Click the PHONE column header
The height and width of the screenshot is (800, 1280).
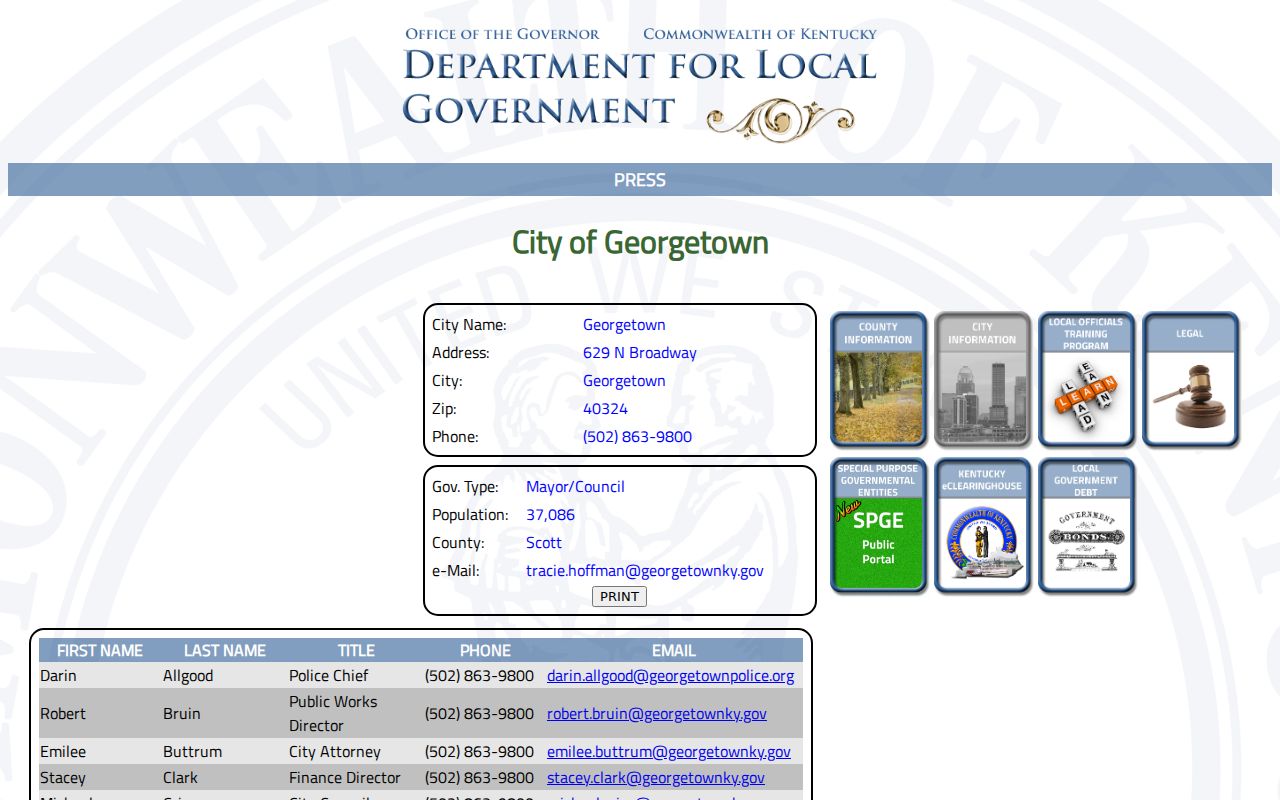click(485, 650)
